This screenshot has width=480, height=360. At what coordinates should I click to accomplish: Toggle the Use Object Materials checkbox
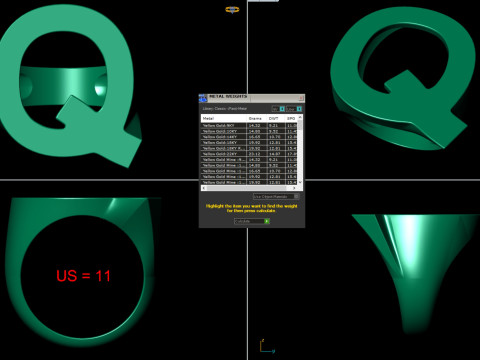point(296,196)
